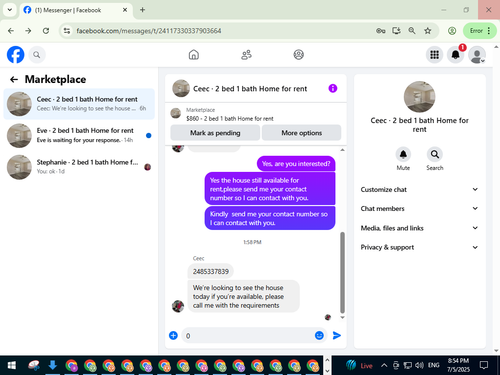Open the purple conversation information icon
Viewport: 500px width, 375px height.
(x=333, y=88)
